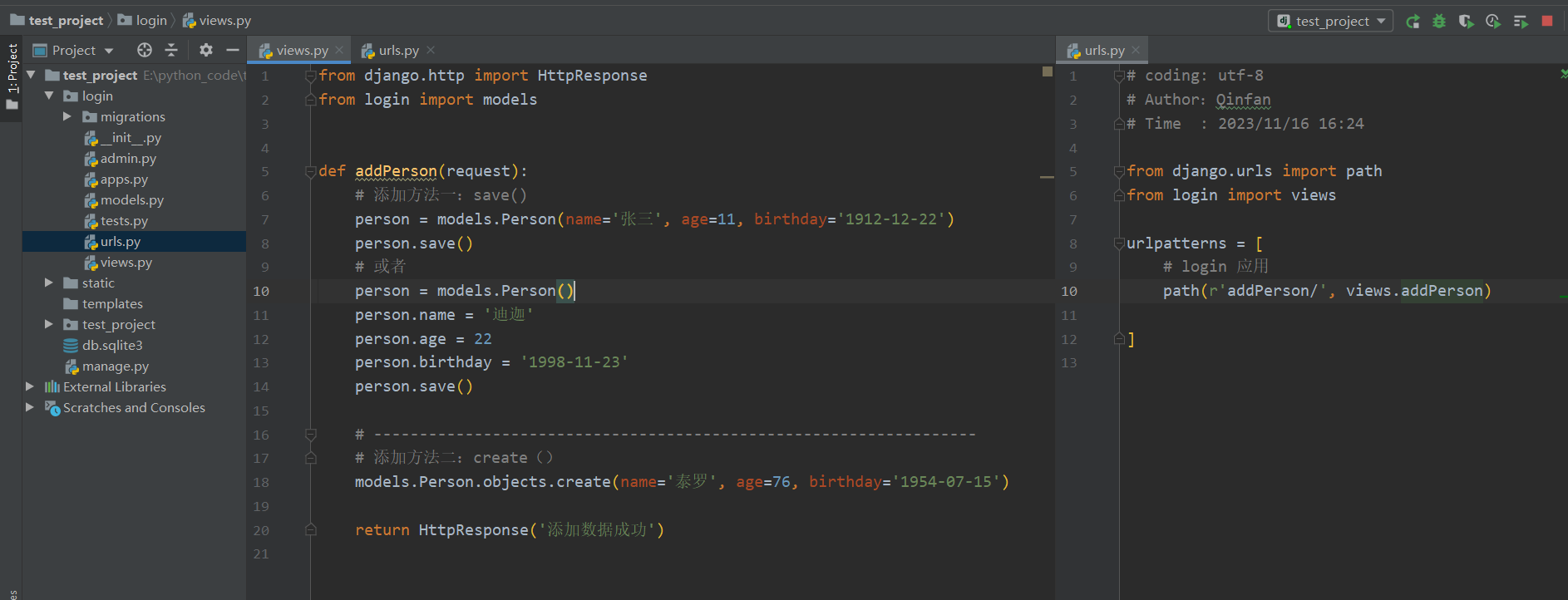Click line number 10 in right urls.py gutter
The width and height of the screenshot is (1568, 600).
click(1069, 292)
